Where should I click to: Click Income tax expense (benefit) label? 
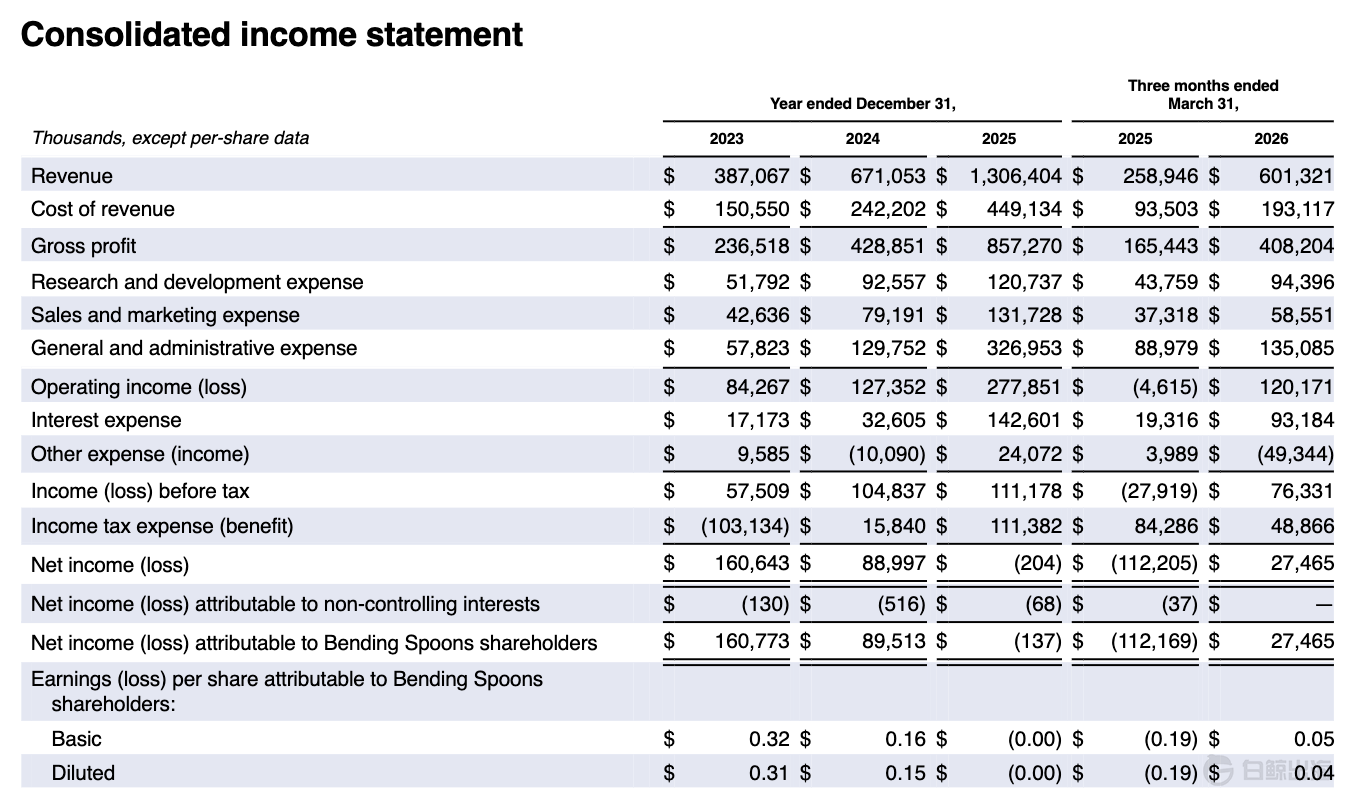[x=162, y=526]
